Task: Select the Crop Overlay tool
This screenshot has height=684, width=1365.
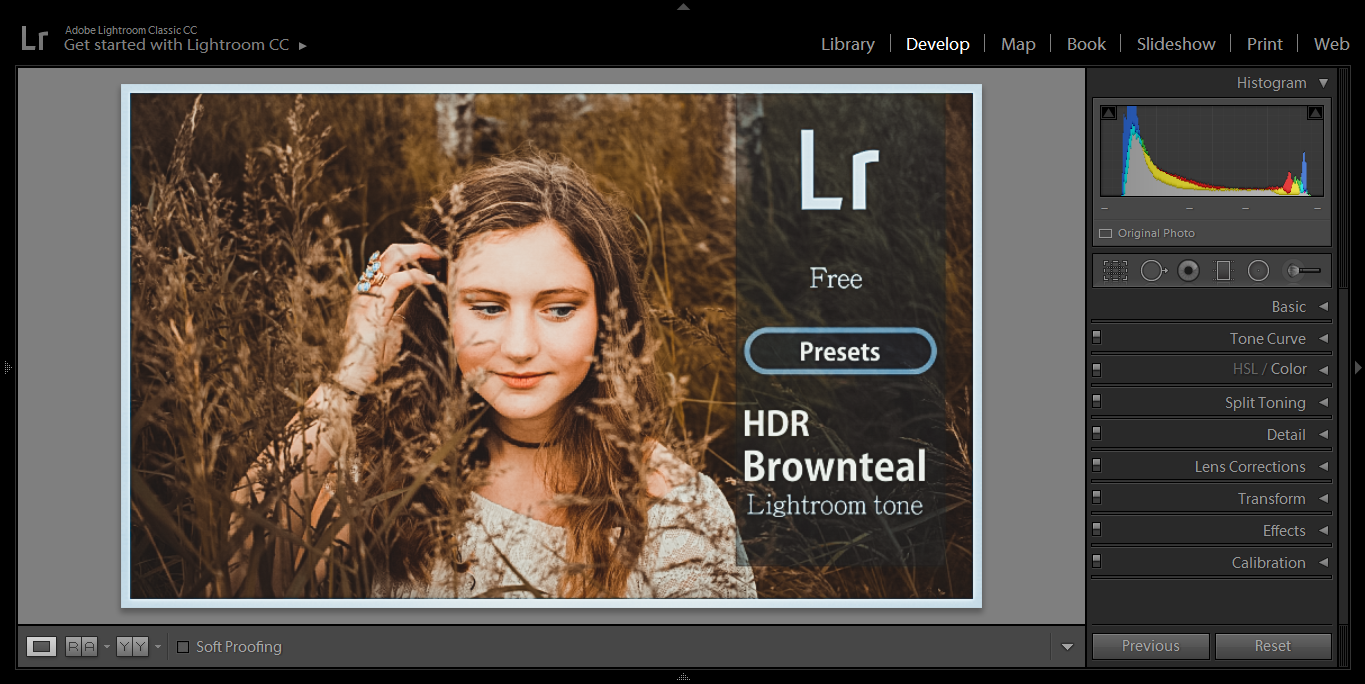Action: tap(1115, 270)
